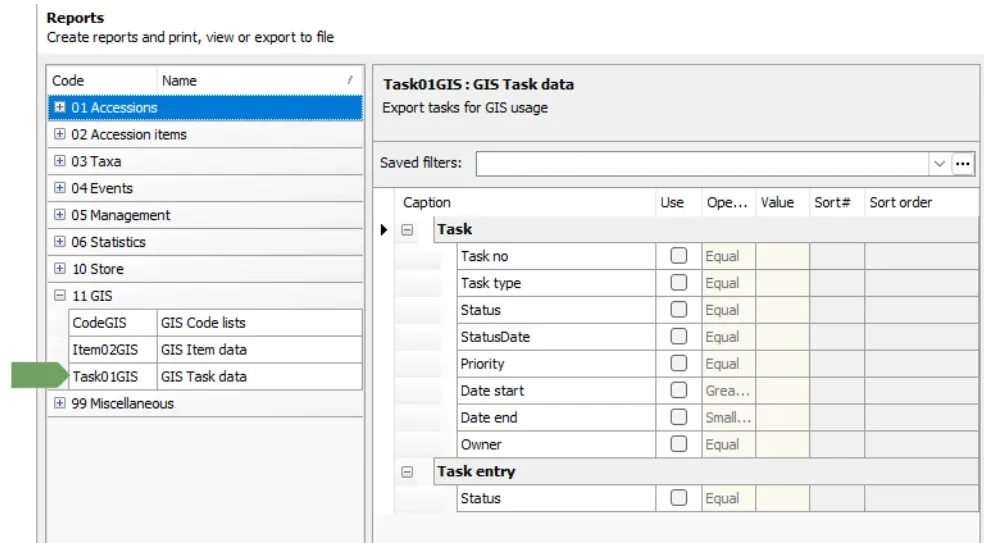Click the Caption column header
Image resolution: width=984 pixels, height=543 pixels.
coord(526,202)
